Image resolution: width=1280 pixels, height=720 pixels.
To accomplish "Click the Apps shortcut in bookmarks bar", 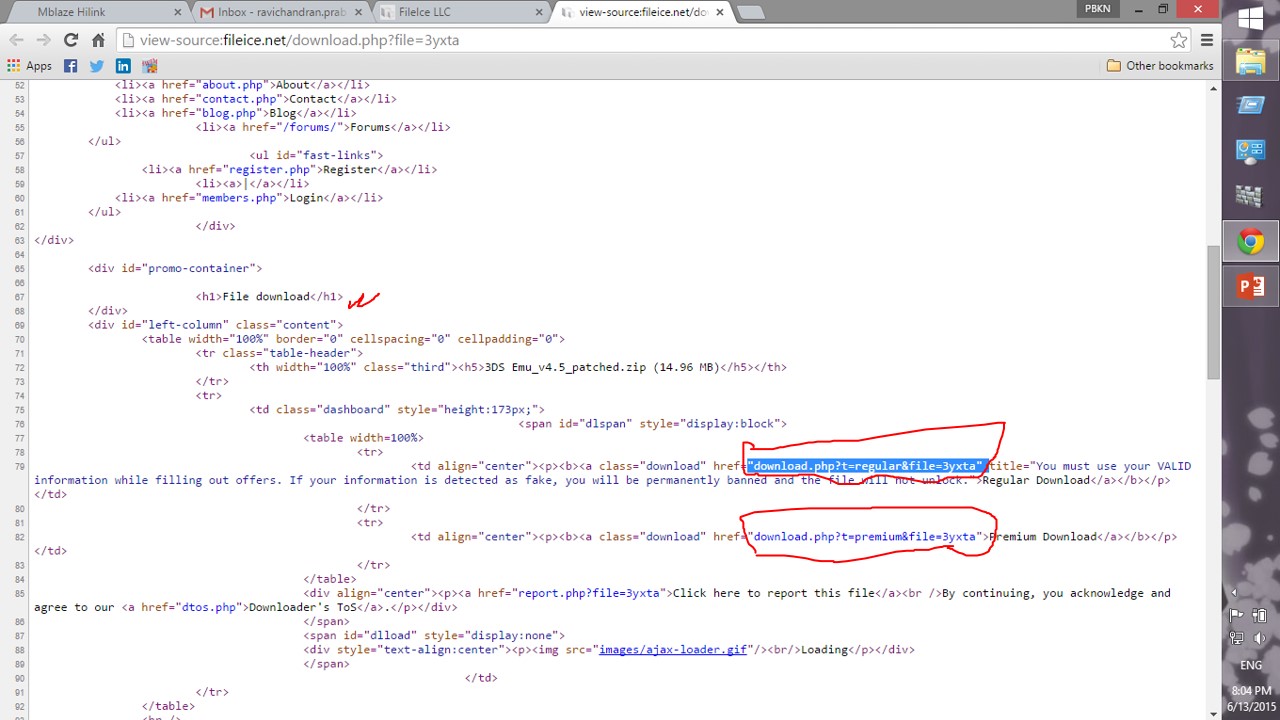I will [x=29, y=66].
